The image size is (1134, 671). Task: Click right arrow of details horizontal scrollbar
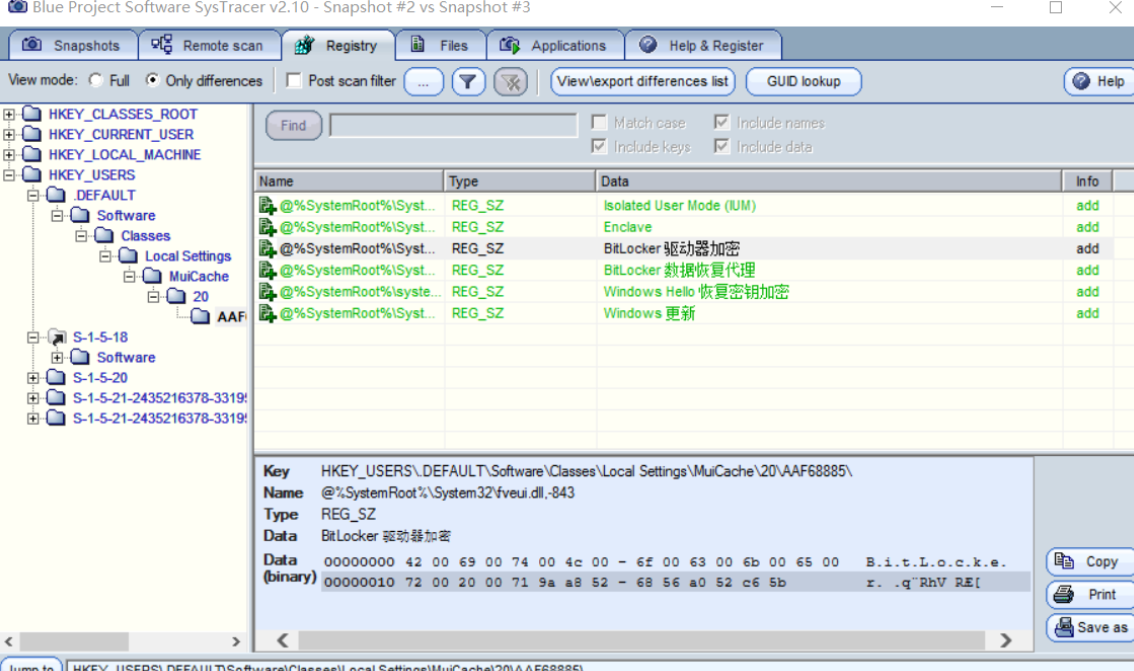pos(1005,640)
